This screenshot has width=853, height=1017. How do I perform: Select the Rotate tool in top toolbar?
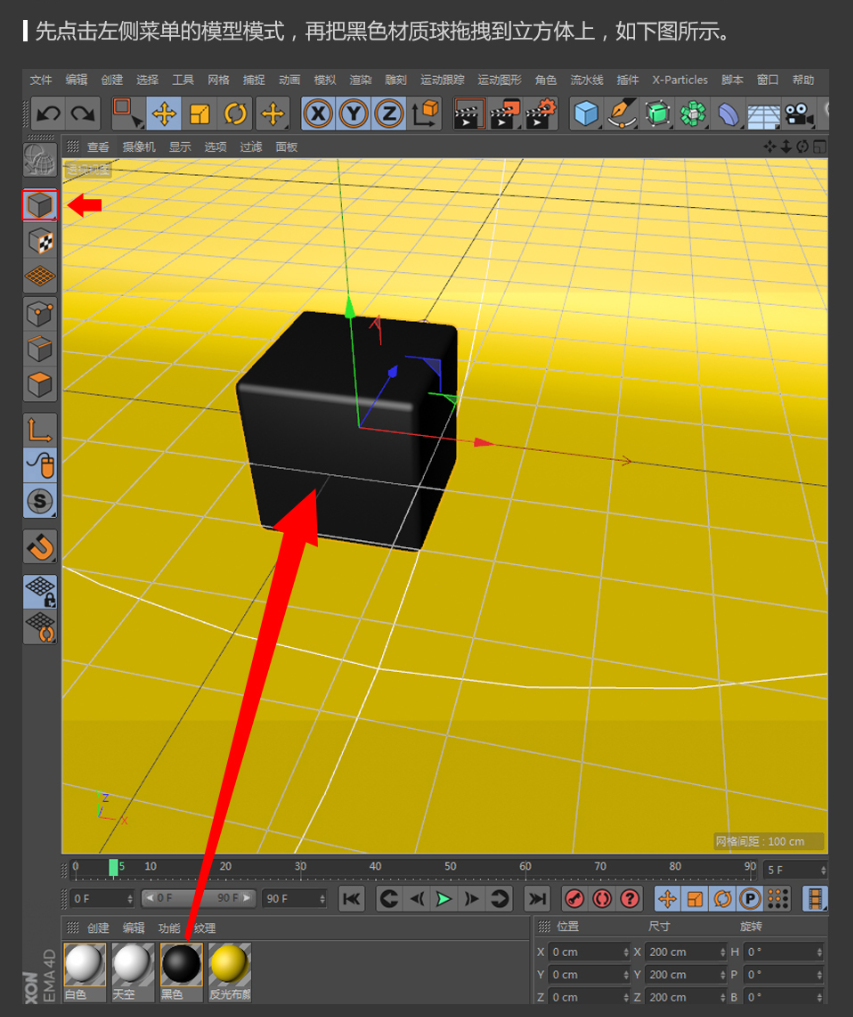click(235, 114)
